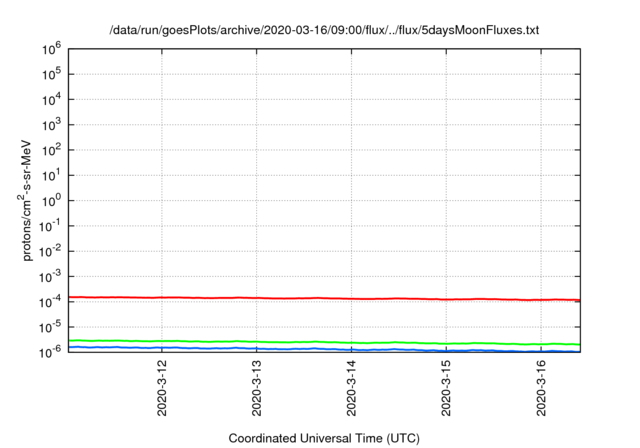The image size is (640, 448).
Task: Click the 10^6 y-axis tick label
Action: (x=52, y=49)
